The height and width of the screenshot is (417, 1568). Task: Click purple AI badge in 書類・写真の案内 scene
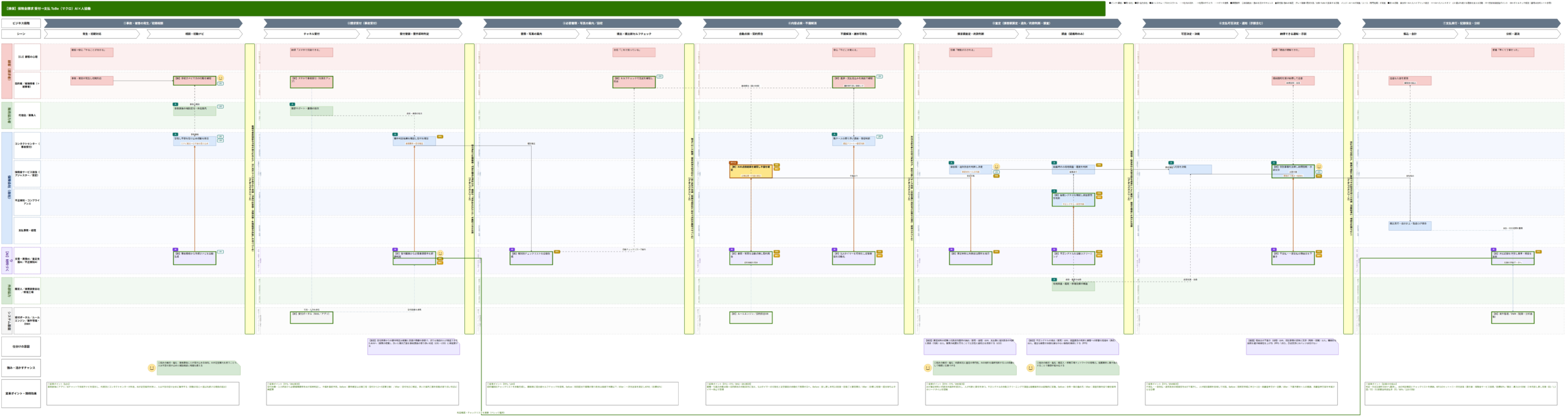(512, 249)
